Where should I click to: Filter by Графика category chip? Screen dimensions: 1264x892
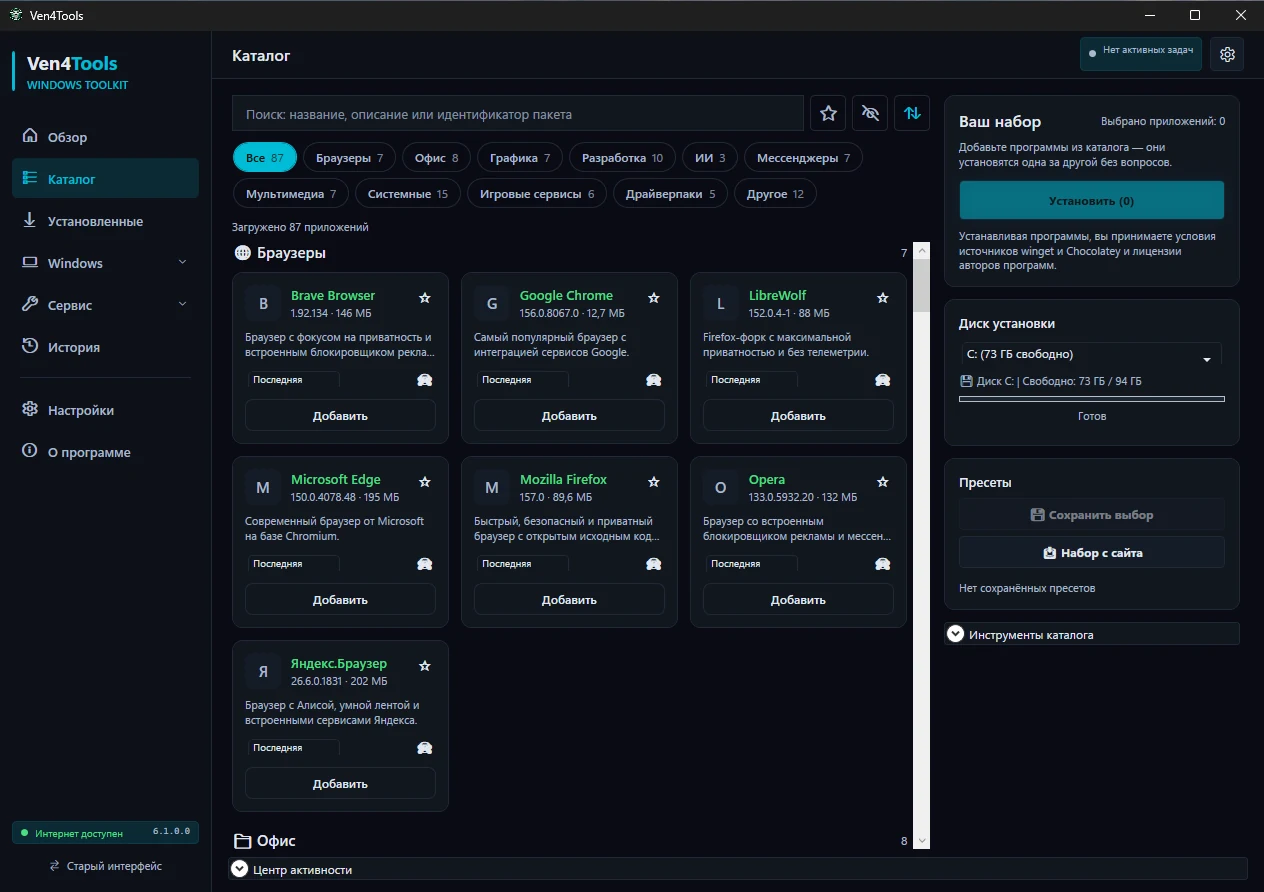(x=520, y=158)
